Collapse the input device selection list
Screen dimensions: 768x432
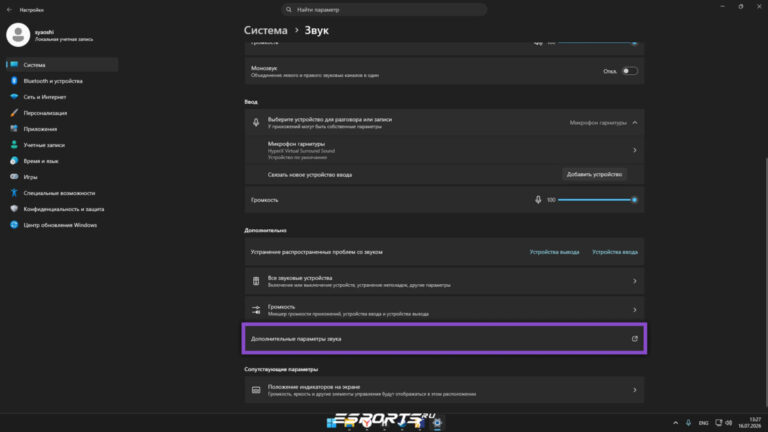(x=635, y=122)
